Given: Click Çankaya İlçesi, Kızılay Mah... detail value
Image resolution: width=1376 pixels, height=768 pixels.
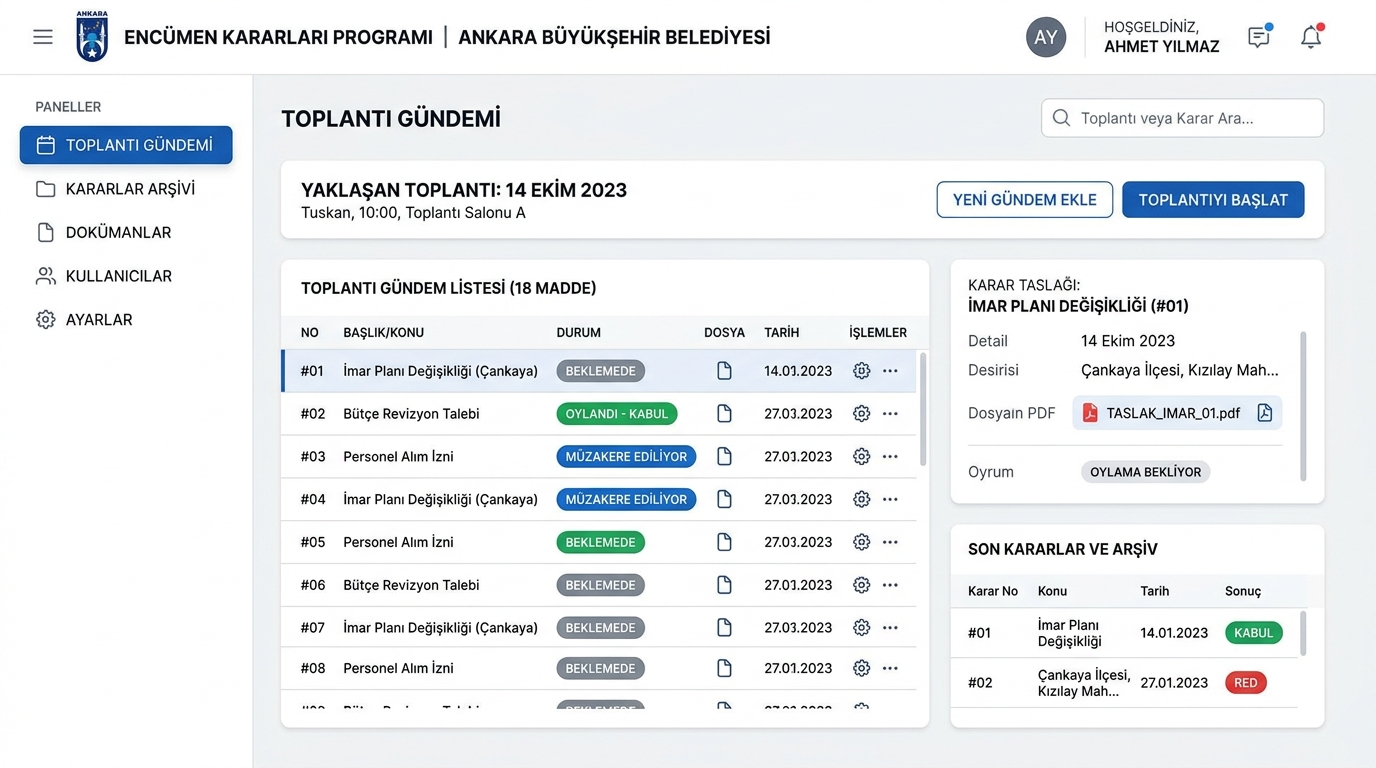Looking at the screenshot, I should tap(1180, 370).
